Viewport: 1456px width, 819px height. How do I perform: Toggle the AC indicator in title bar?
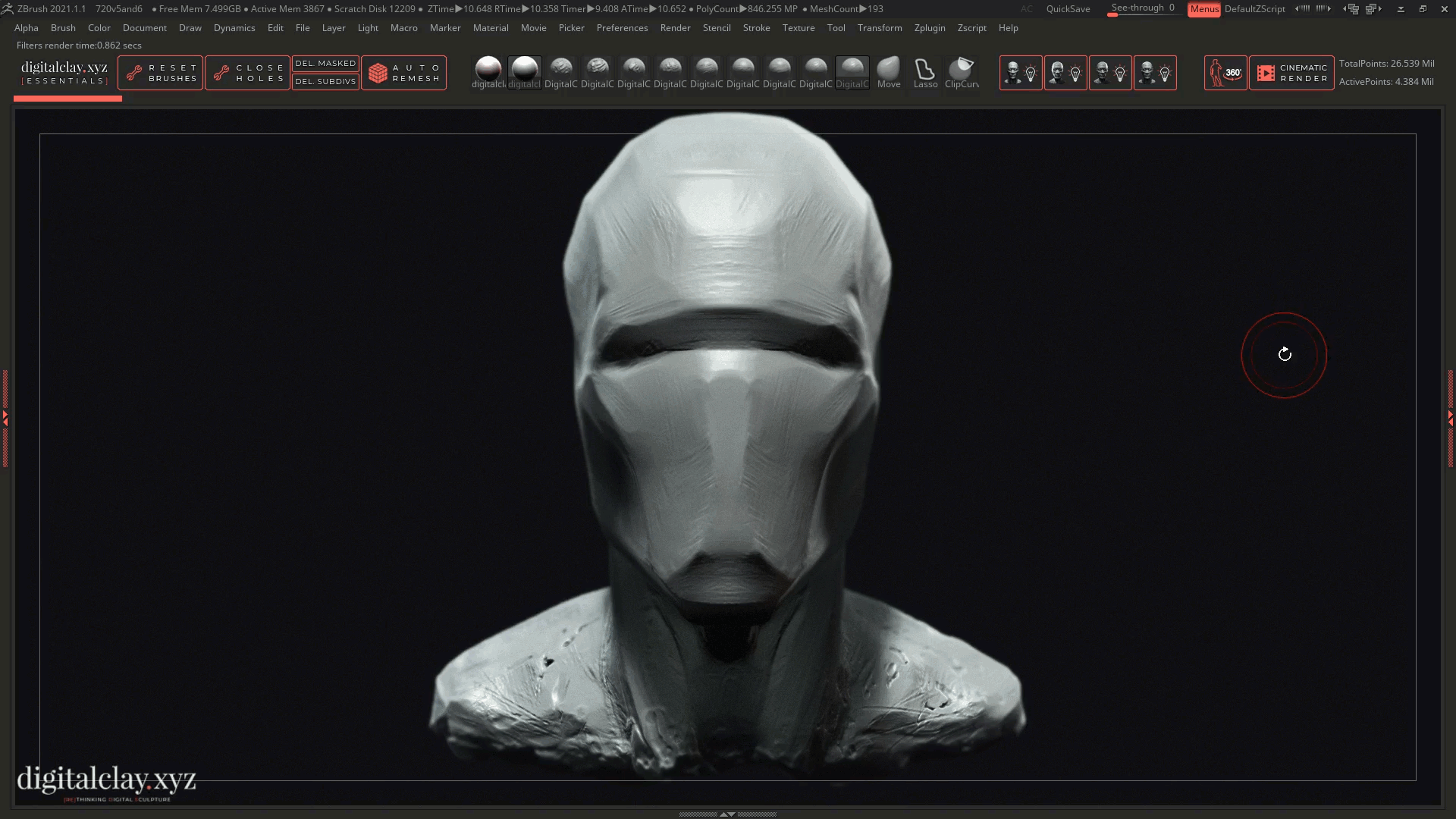1026,9
